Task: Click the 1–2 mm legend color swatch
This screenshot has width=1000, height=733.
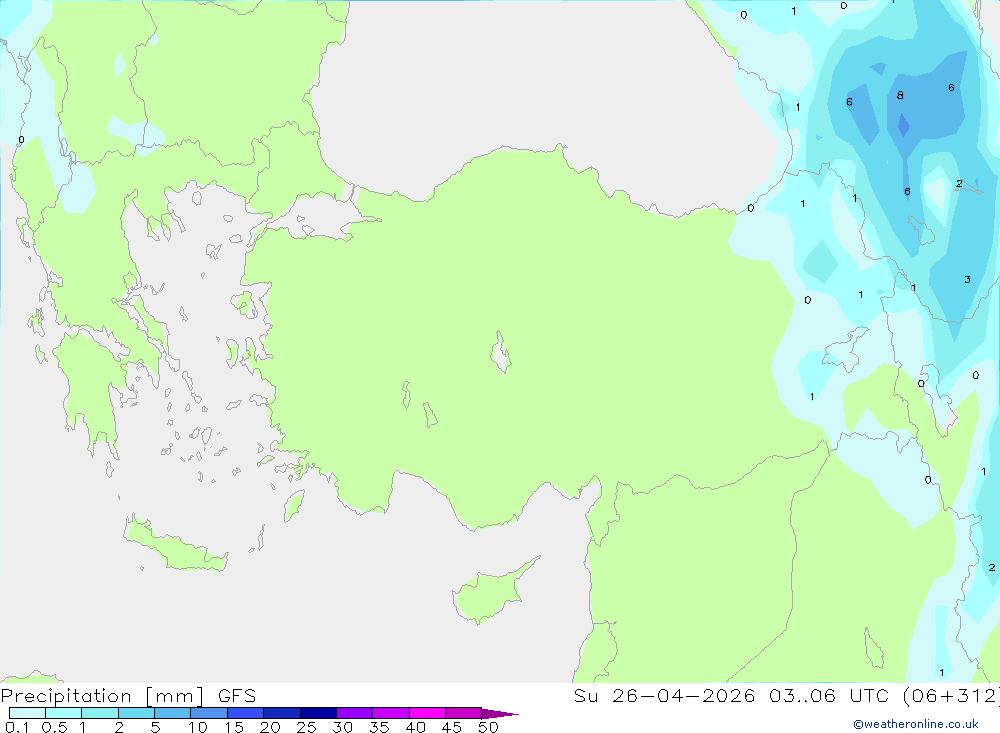Action: pyautogui.click(x=100, y=713)
